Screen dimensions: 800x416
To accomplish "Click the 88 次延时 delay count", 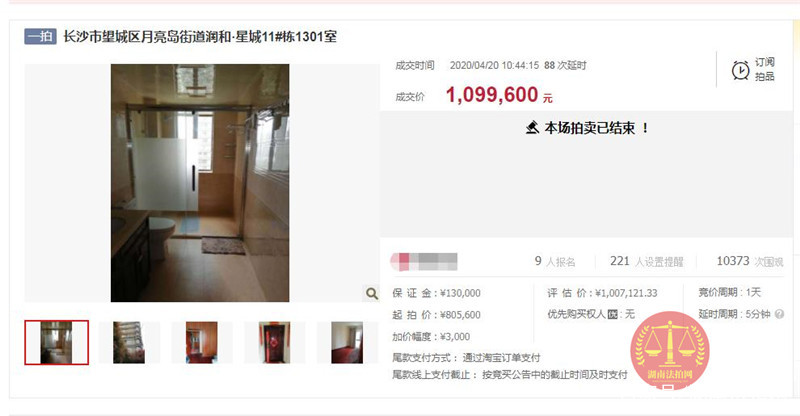I will pos(565,65).
